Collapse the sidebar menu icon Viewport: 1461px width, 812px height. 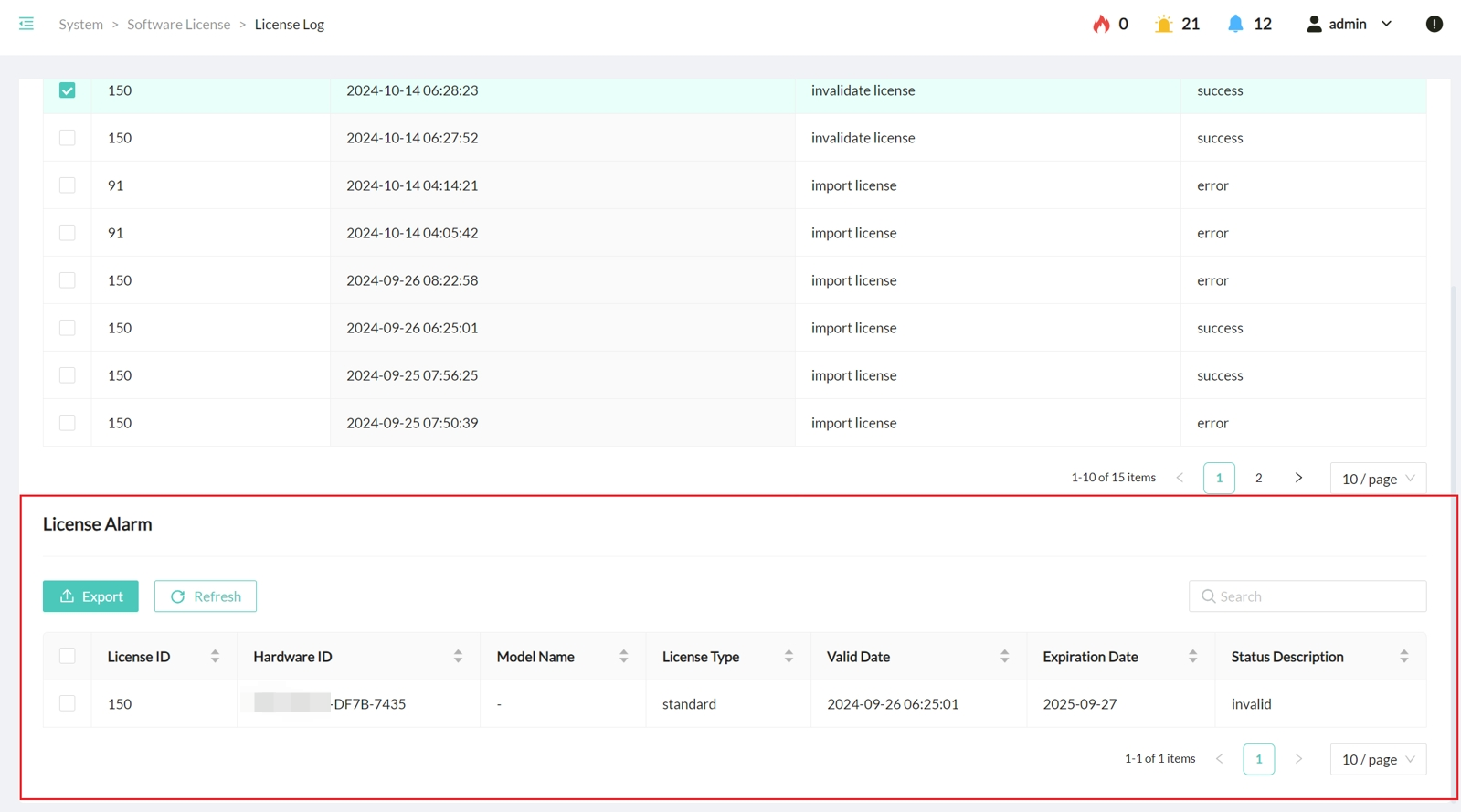[x=26, y=24]
